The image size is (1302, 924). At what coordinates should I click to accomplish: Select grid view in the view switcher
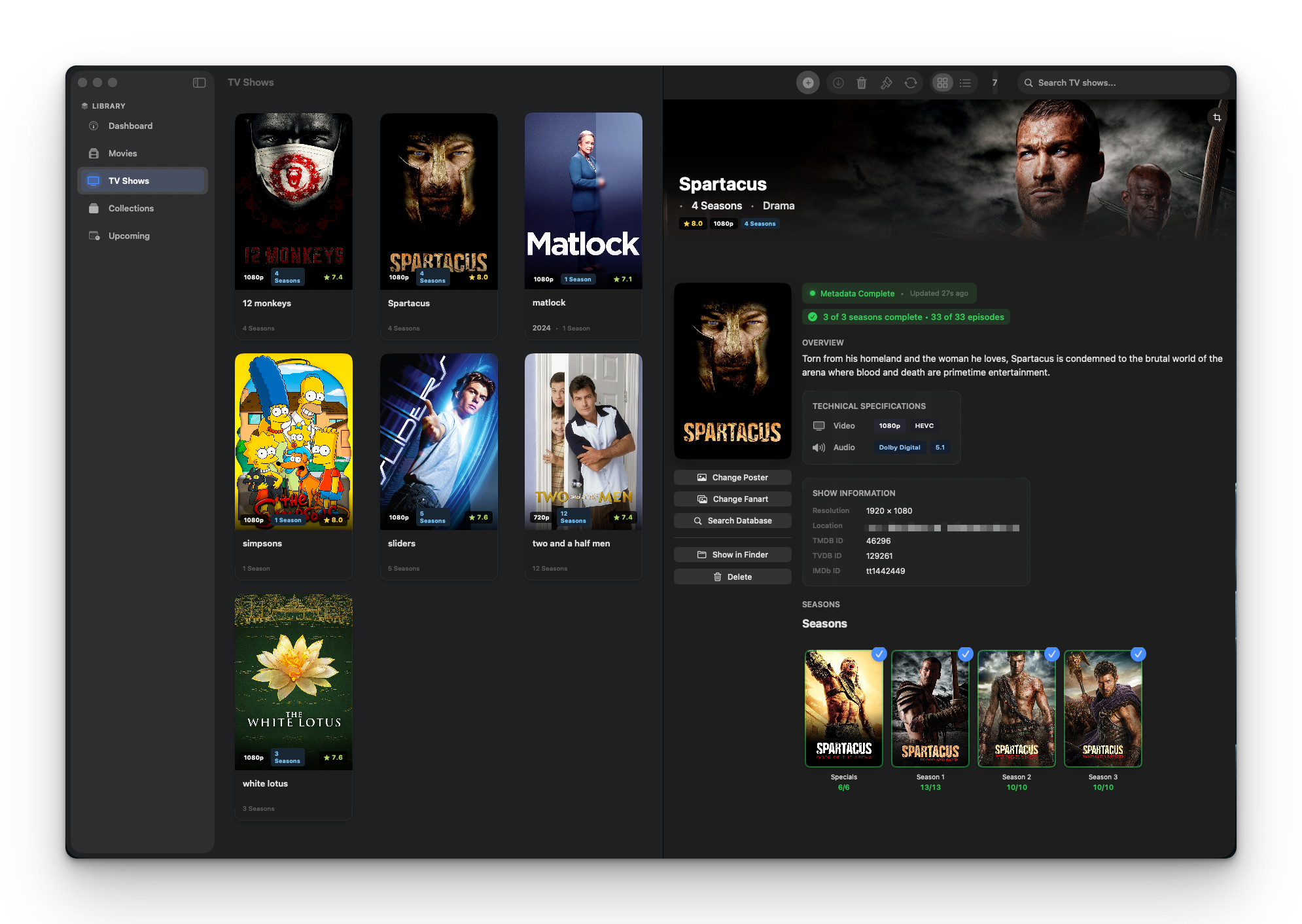(x=942, y=82)
